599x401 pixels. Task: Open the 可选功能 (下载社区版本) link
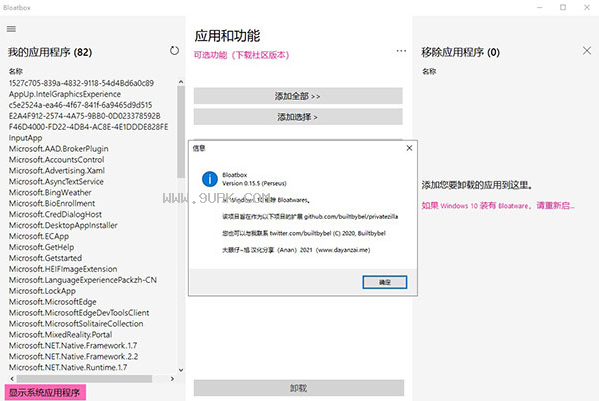(x=241, y=55)
